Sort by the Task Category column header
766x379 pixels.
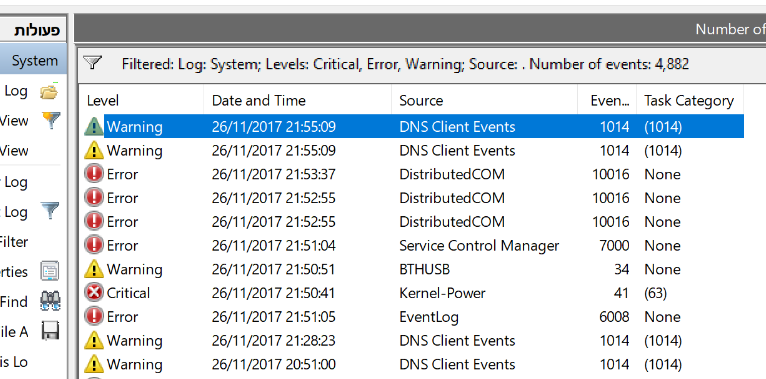690,101
